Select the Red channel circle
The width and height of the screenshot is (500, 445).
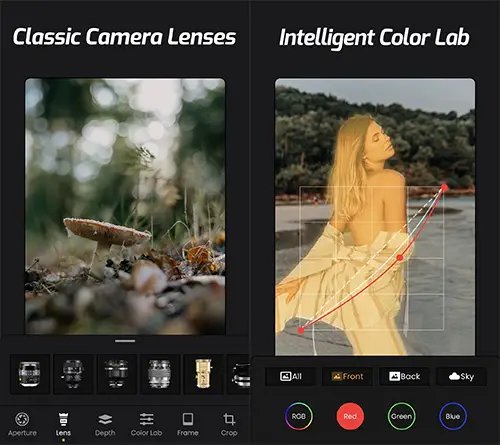(350, 416)
